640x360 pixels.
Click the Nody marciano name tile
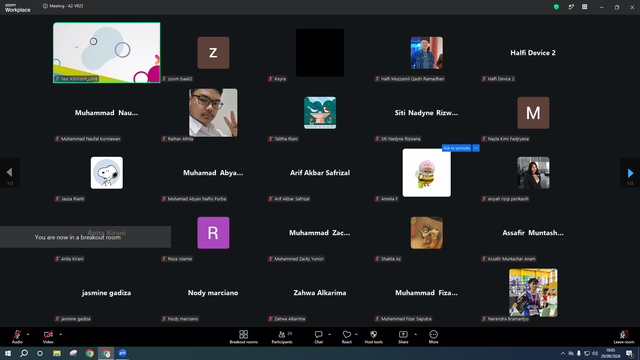coord(213,293)
